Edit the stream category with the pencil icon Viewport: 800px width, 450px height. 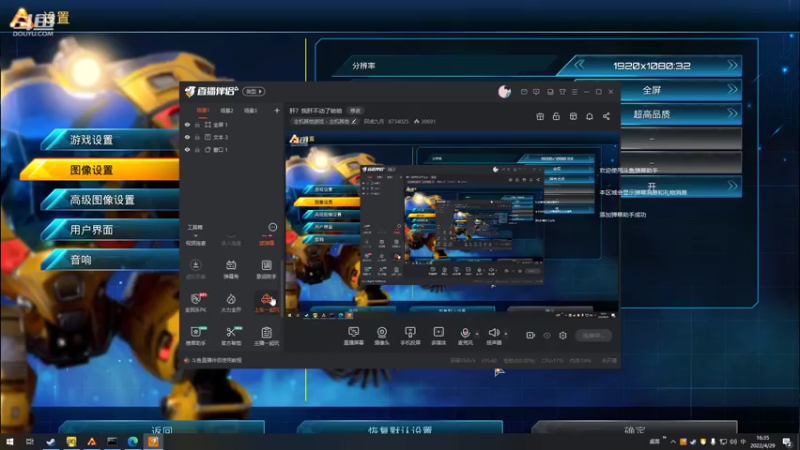pyautogui.click(x=354, y=121)
